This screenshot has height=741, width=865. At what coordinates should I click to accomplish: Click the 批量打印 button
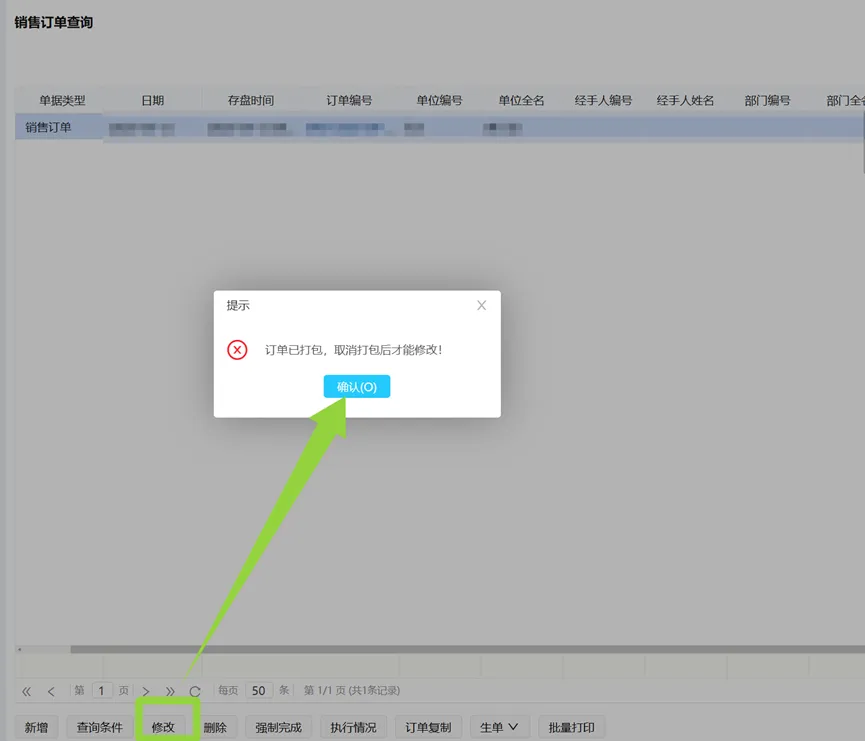(572, 727)
